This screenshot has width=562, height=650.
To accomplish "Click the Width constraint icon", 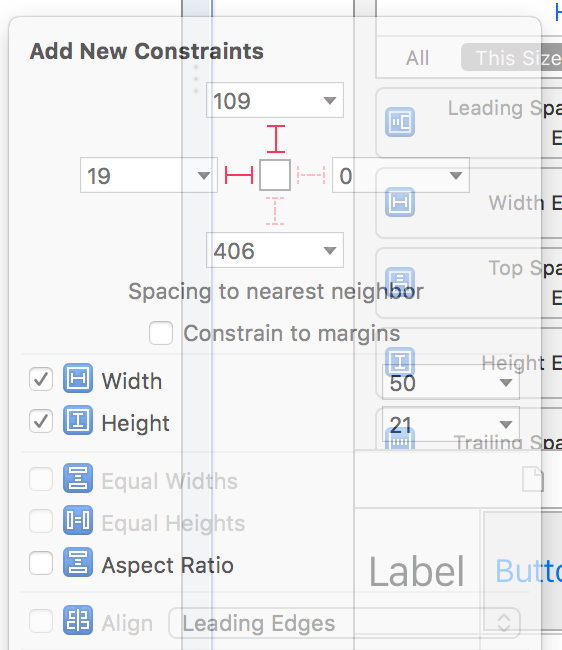I will coord(78,378).
